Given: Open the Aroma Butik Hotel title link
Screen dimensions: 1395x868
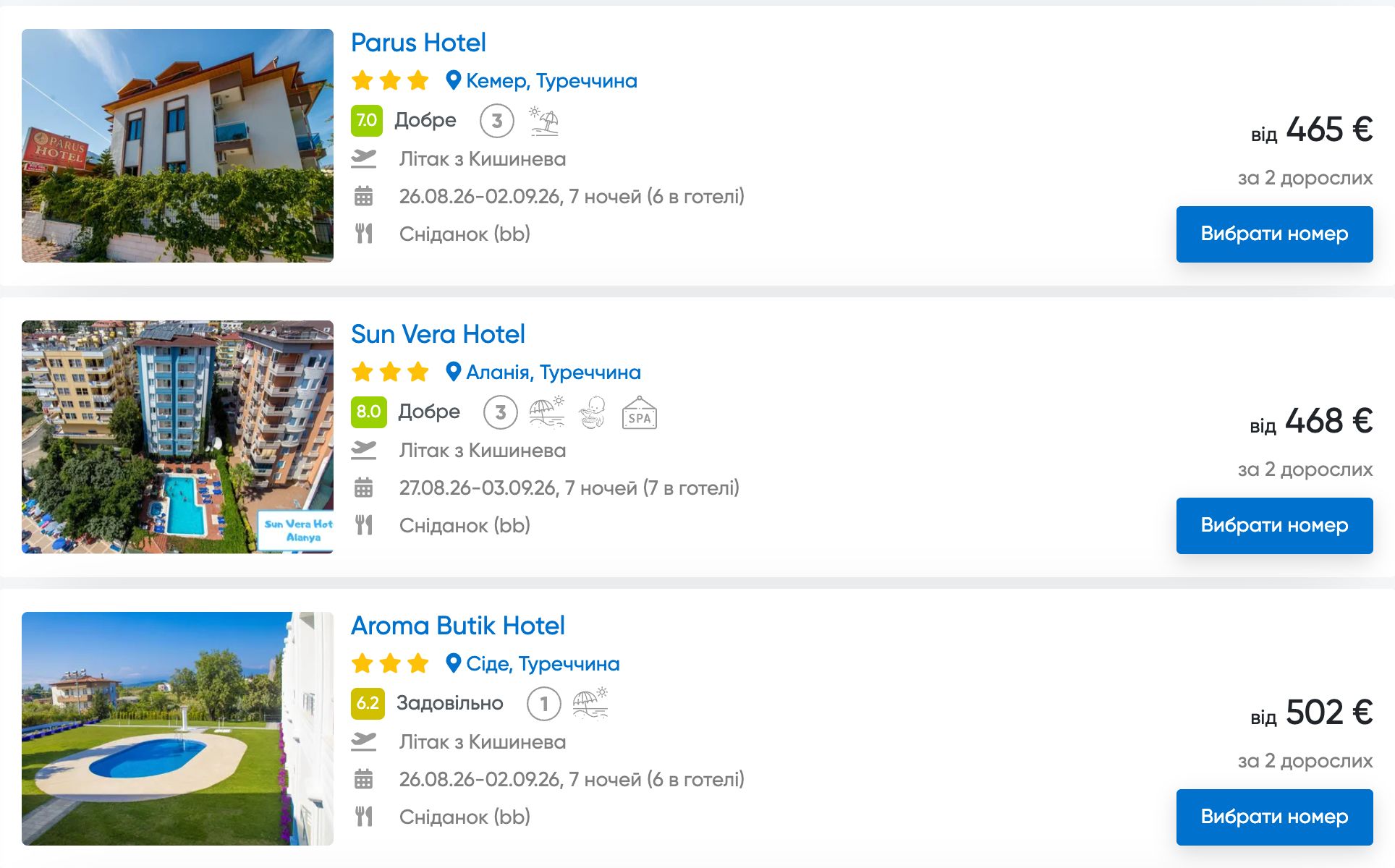Looking at the screenshot, I should (458, 626).
